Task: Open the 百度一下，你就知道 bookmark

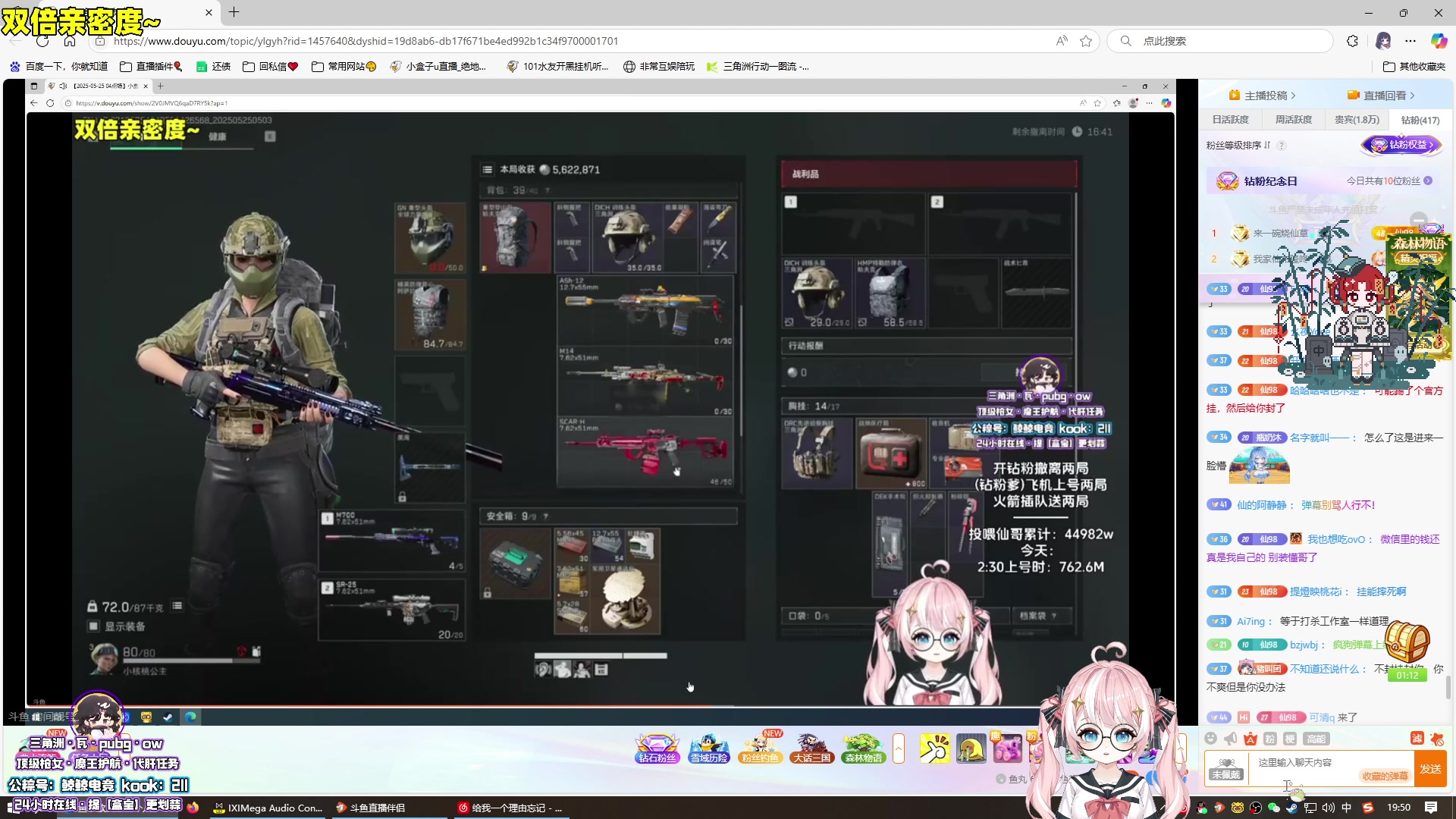Action: tap(58, 67)
